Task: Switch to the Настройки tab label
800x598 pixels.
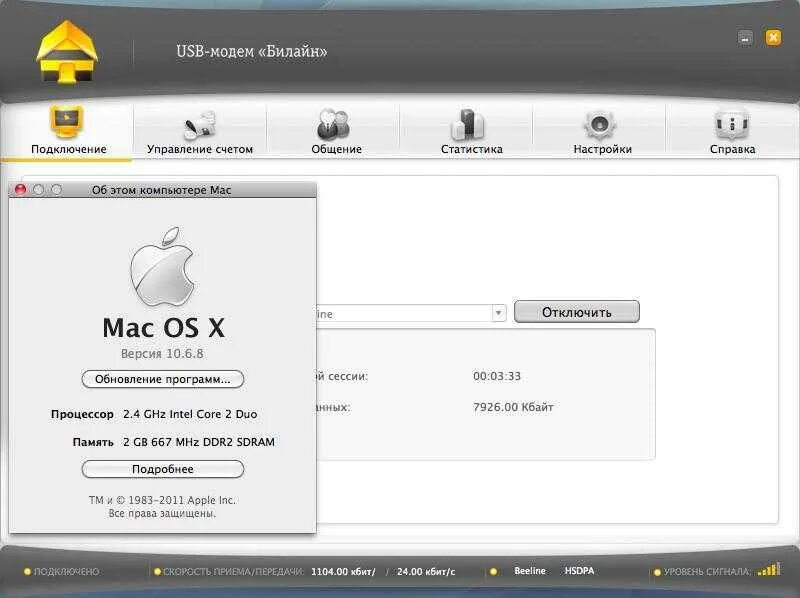Action: pyautogui.click(x=603, y=149)
